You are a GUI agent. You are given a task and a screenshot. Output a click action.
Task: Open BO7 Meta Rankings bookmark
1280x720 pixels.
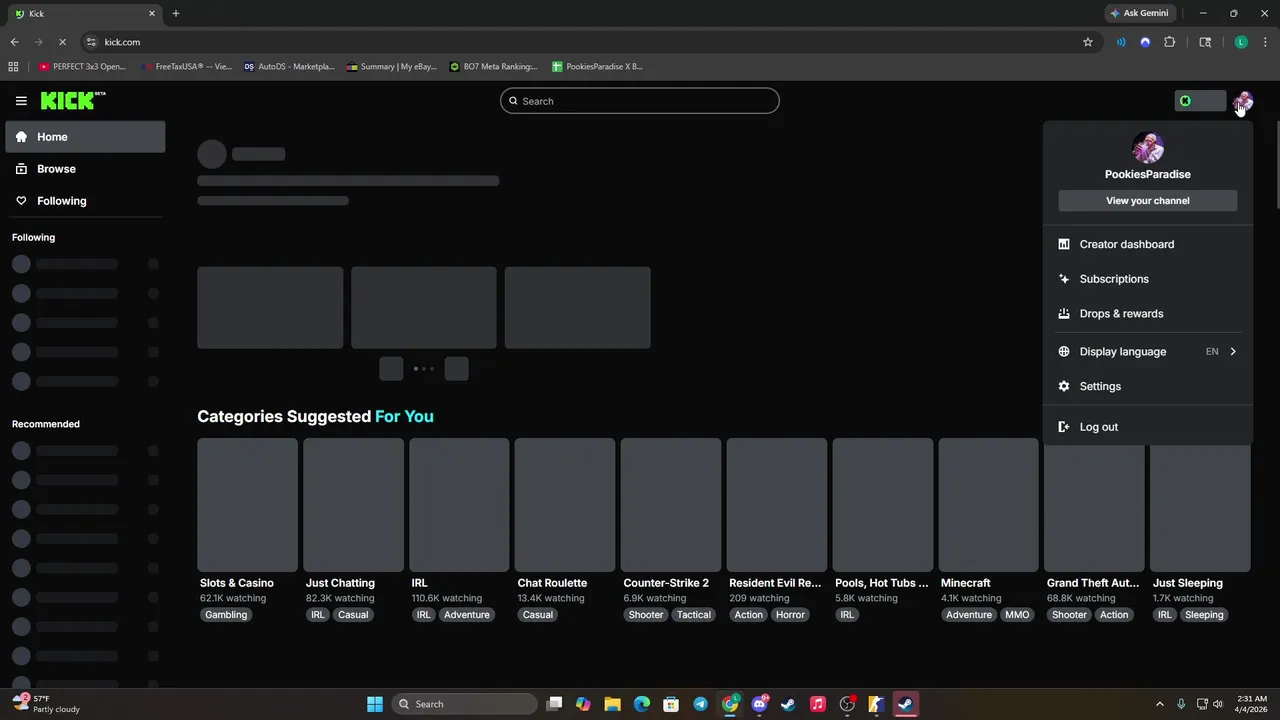(494, 67)
